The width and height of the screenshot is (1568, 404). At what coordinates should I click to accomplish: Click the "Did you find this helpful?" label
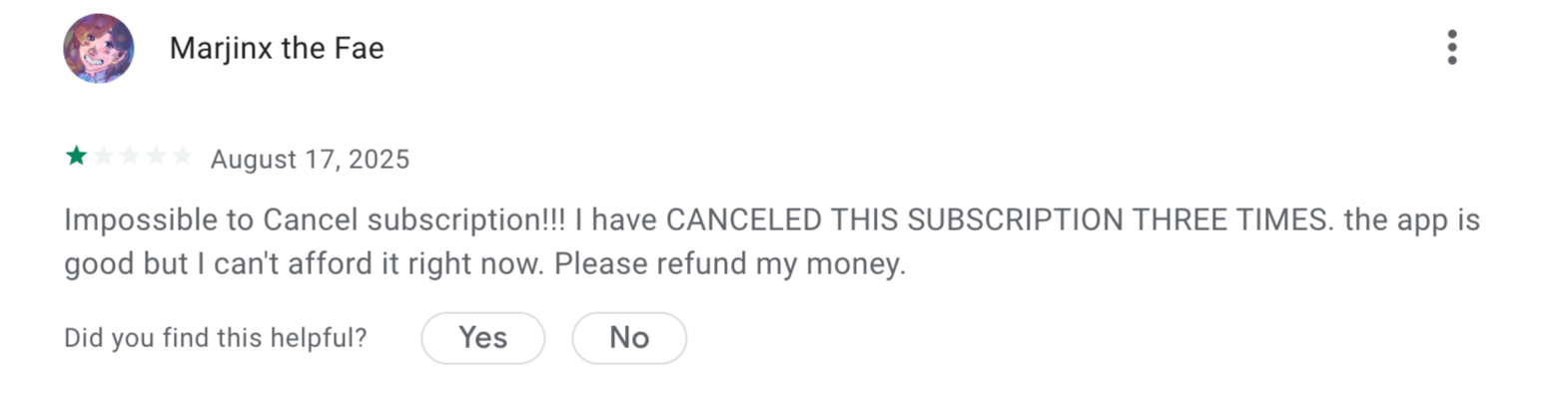point(215,338)
